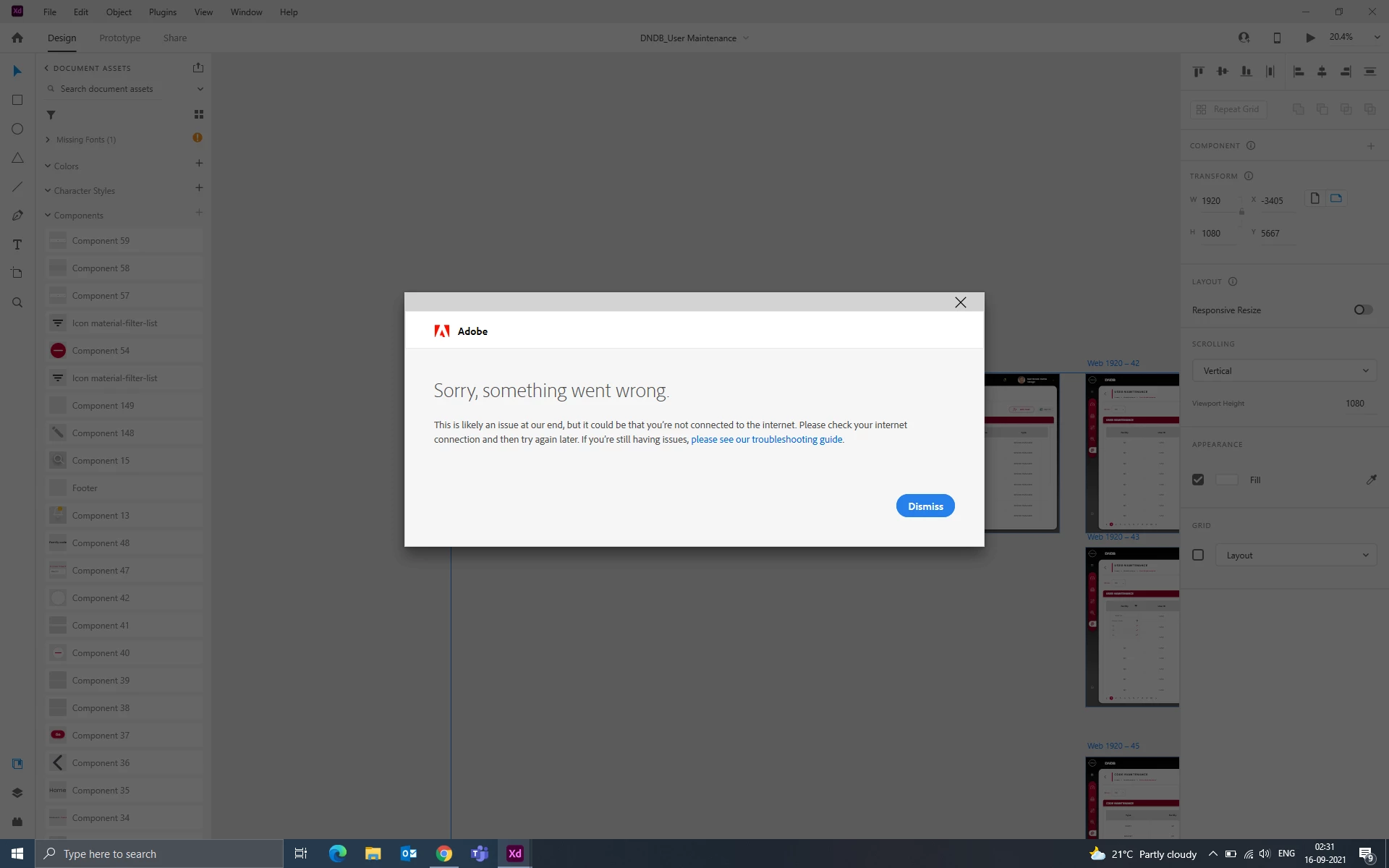Click the eyedropper for Fill color
The image size is (1389, 868).
click(1371, 480)
